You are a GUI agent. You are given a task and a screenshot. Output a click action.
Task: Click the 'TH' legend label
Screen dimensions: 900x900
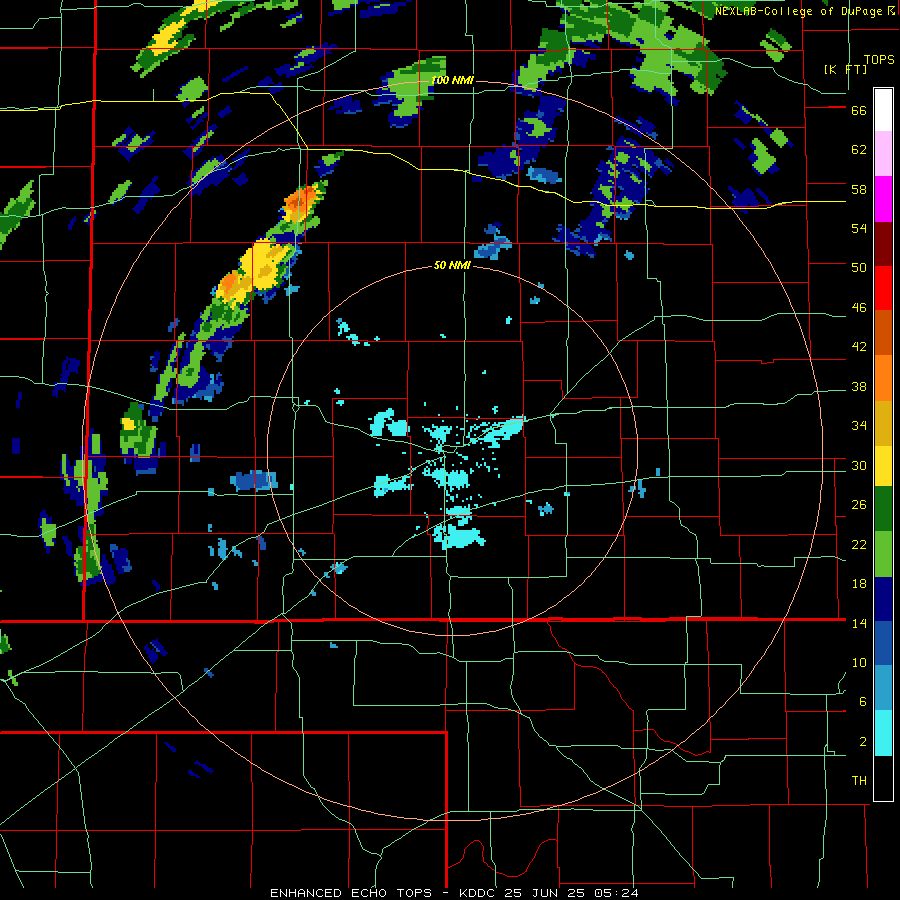coord(859,781)
